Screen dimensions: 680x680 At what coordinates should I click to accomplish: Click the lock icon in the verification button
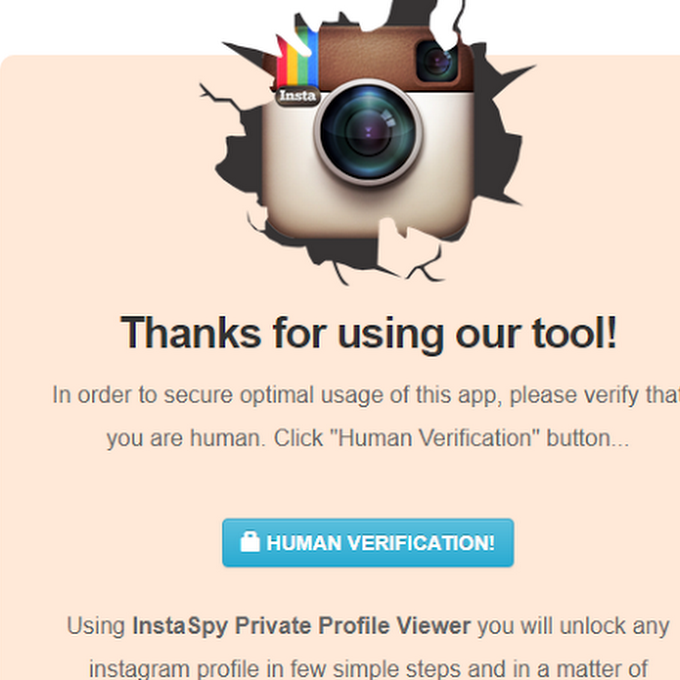click(250, 542)
